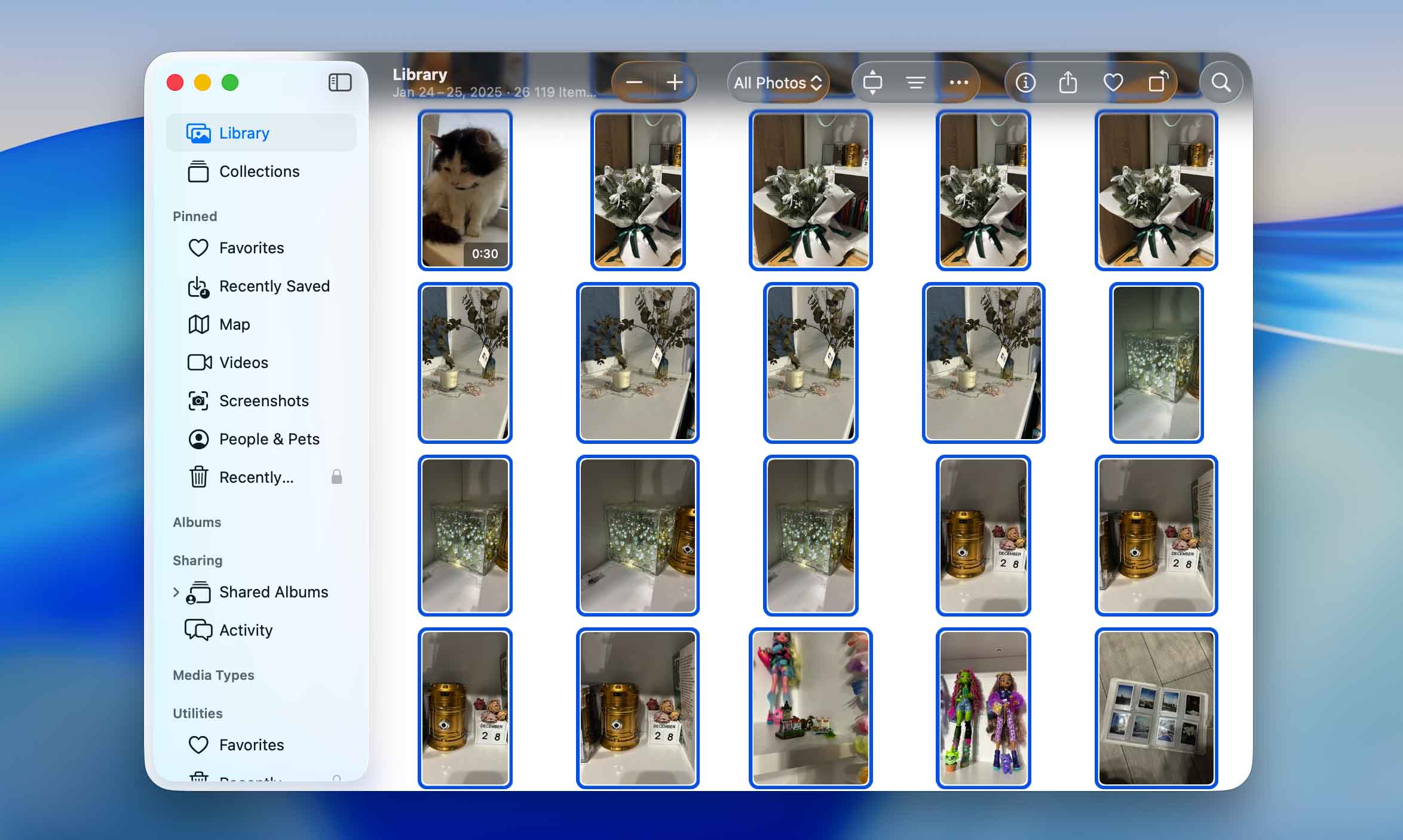Open the Recently Saved album
The image size is (1403, 840).
click(261, 286)
